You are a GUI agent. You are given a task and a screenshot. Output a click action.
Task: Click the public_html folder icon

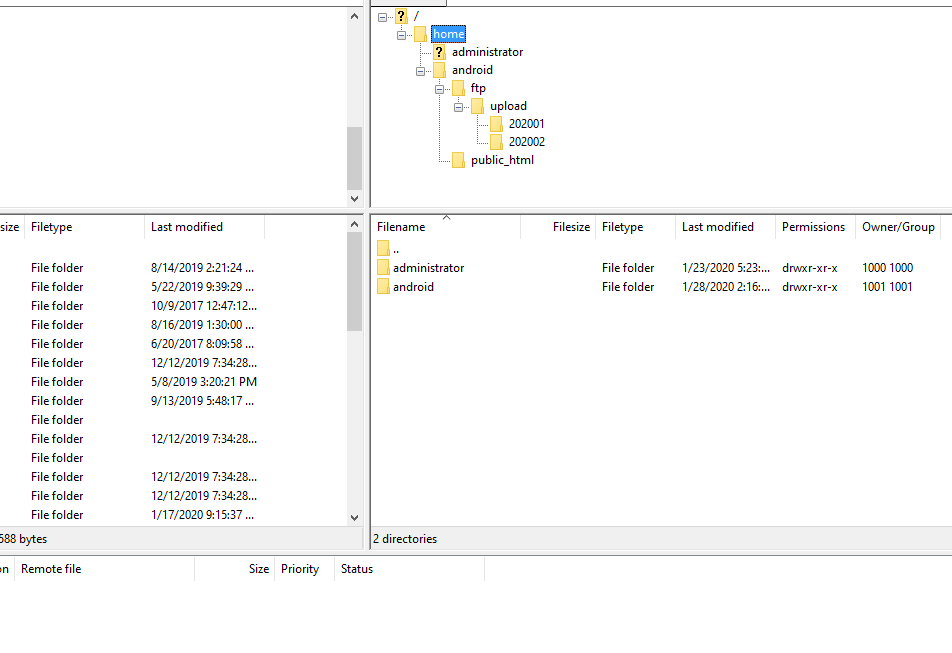coord(458,160)
